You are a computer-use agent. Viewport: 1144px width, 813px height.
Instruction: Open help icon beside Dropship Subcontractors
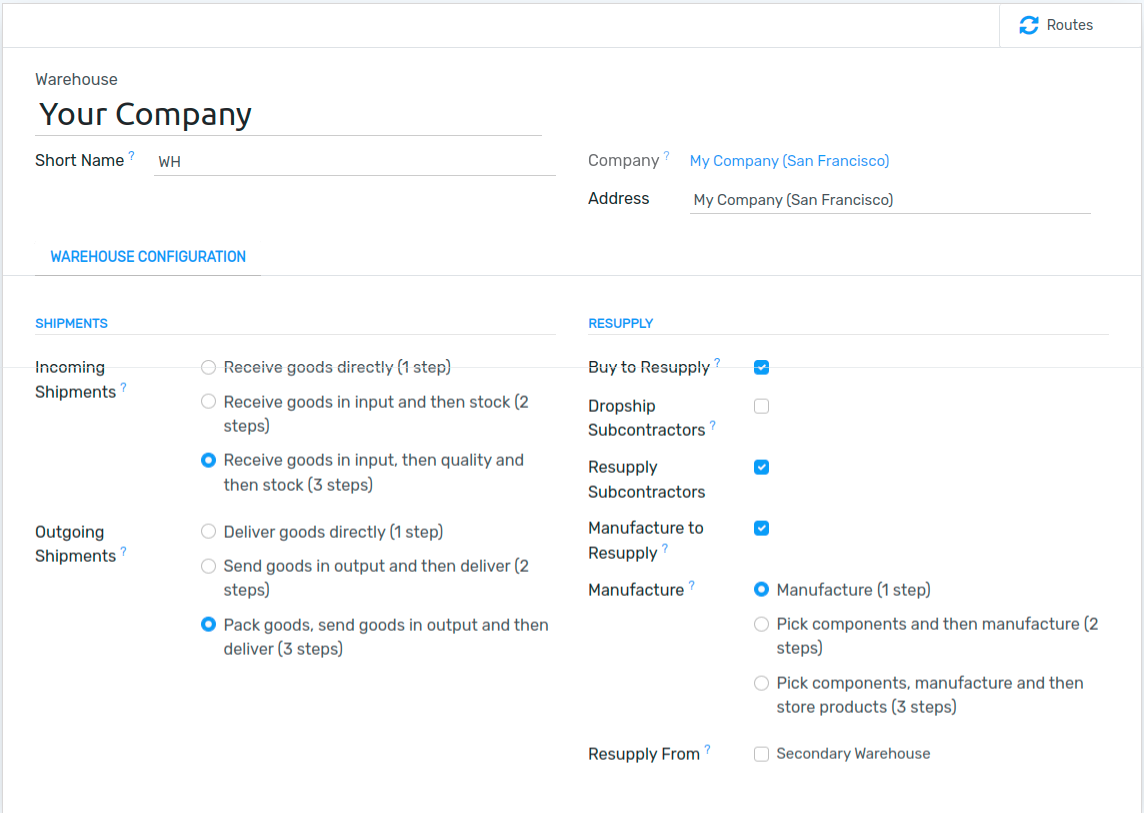[713, 425]
